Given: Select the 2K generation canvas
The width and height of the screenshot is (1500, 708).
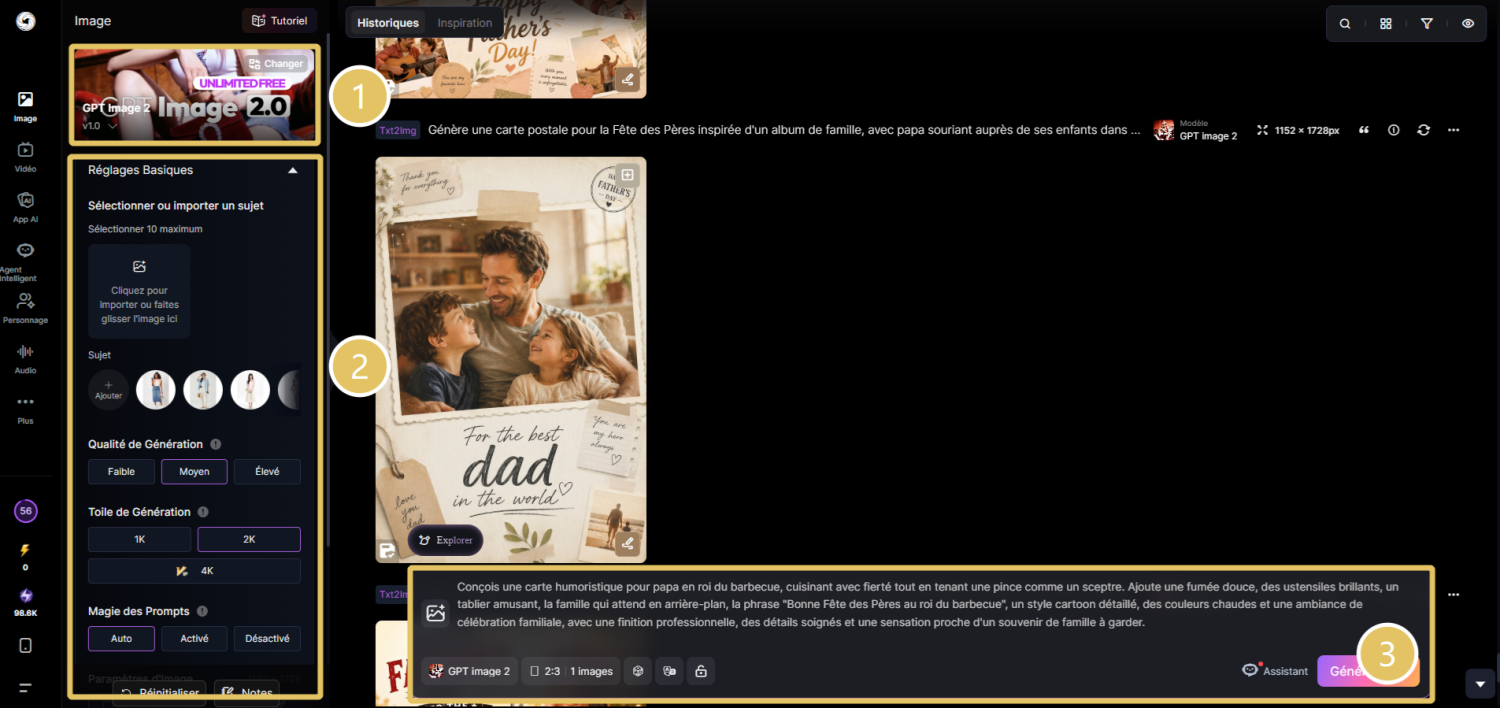Looking at the screenshot, I should [x=249, y=539].
